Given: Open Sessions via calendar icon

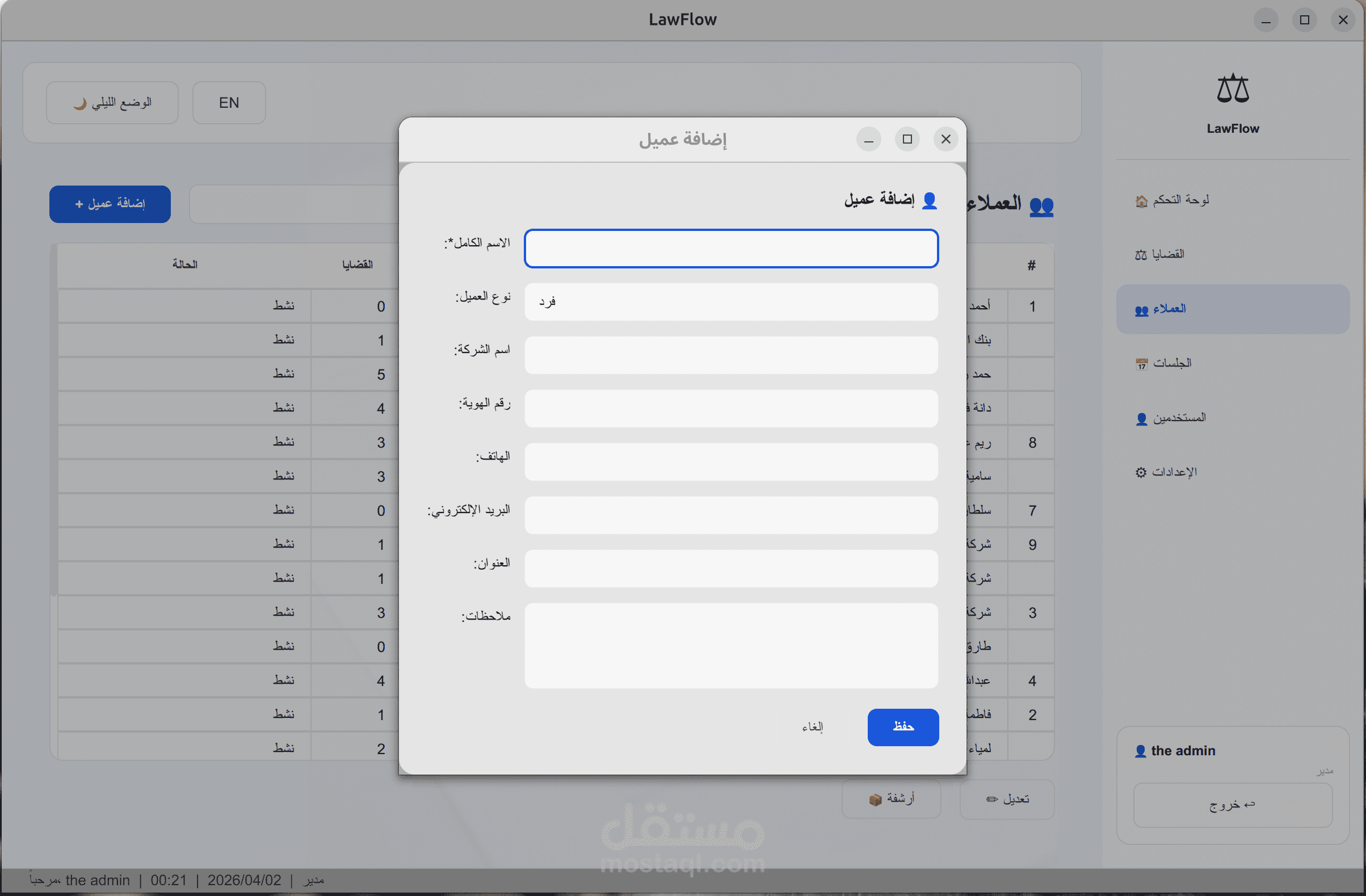Looking at the screenshot, I should coord(1141,364).
